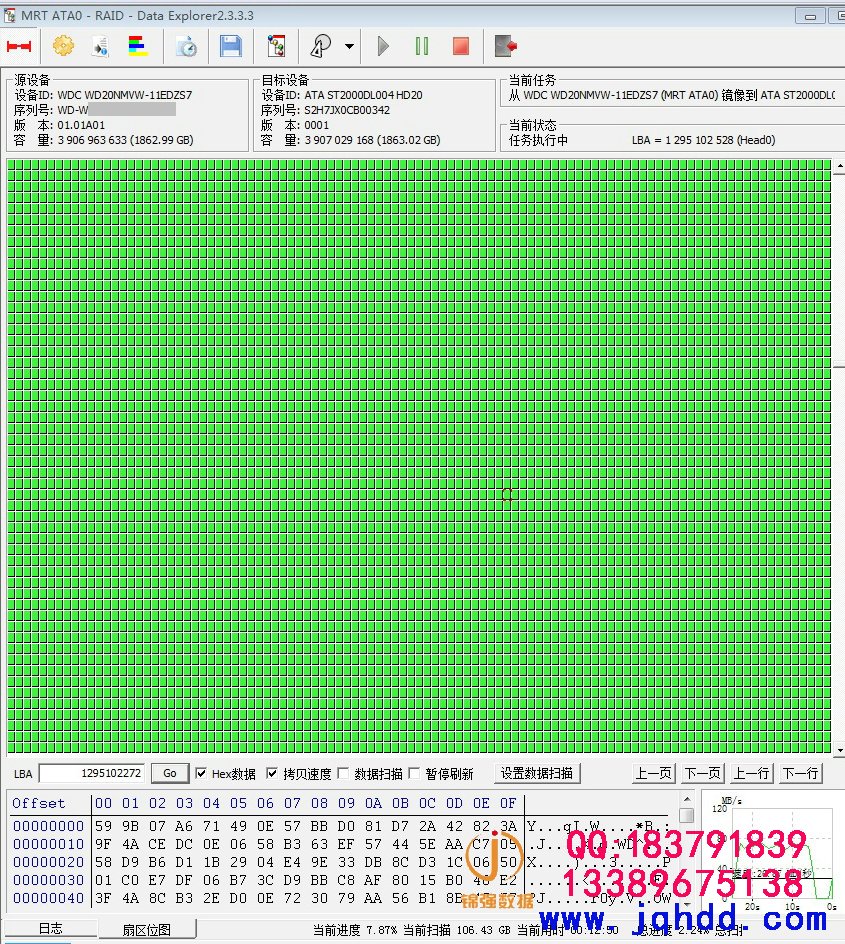The image size is (845, 944).
Task: Click the 上一行 previous row button
Action: pos(751,773)
